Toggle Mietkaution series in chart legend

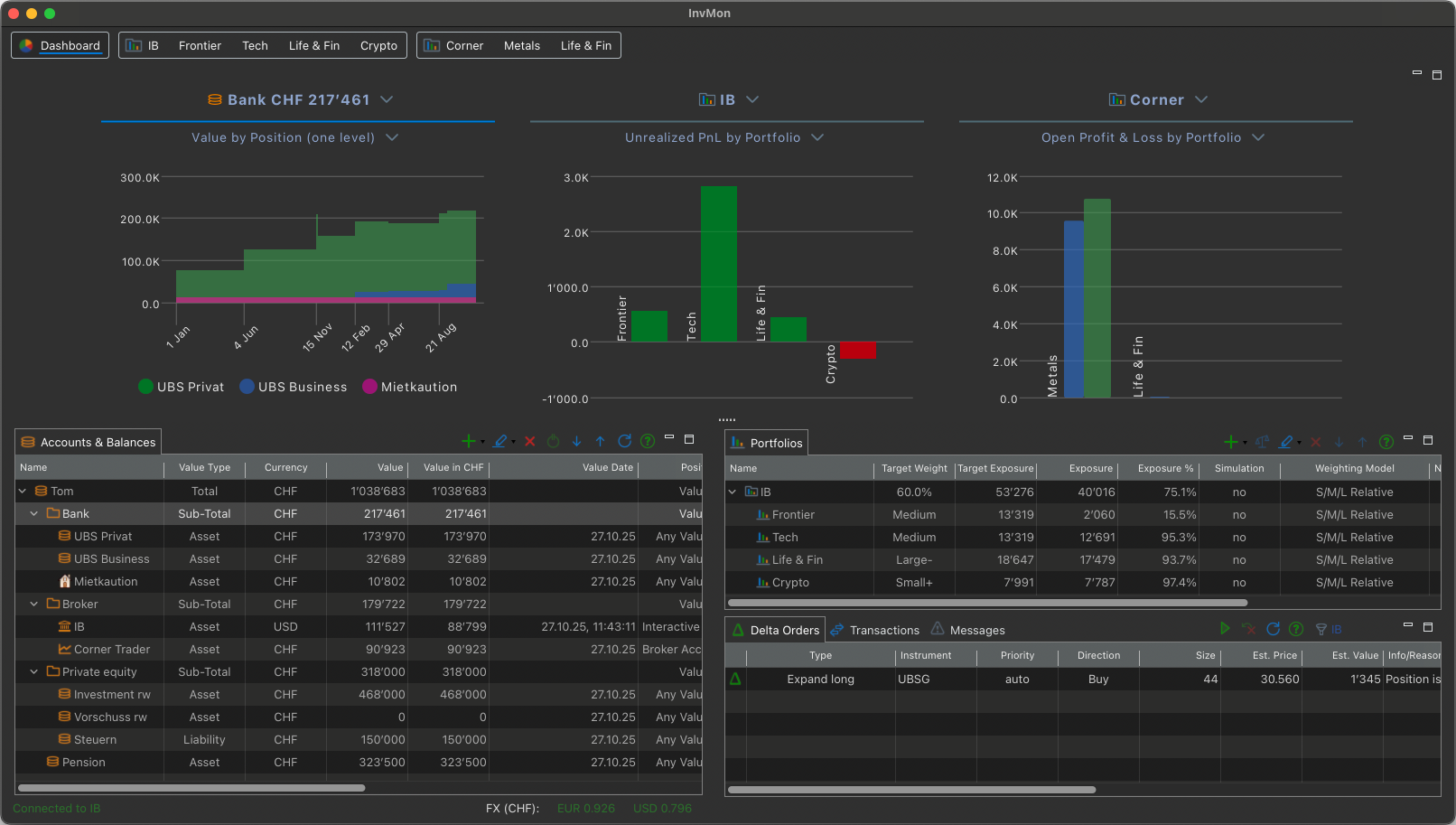[x=409, y=387]
